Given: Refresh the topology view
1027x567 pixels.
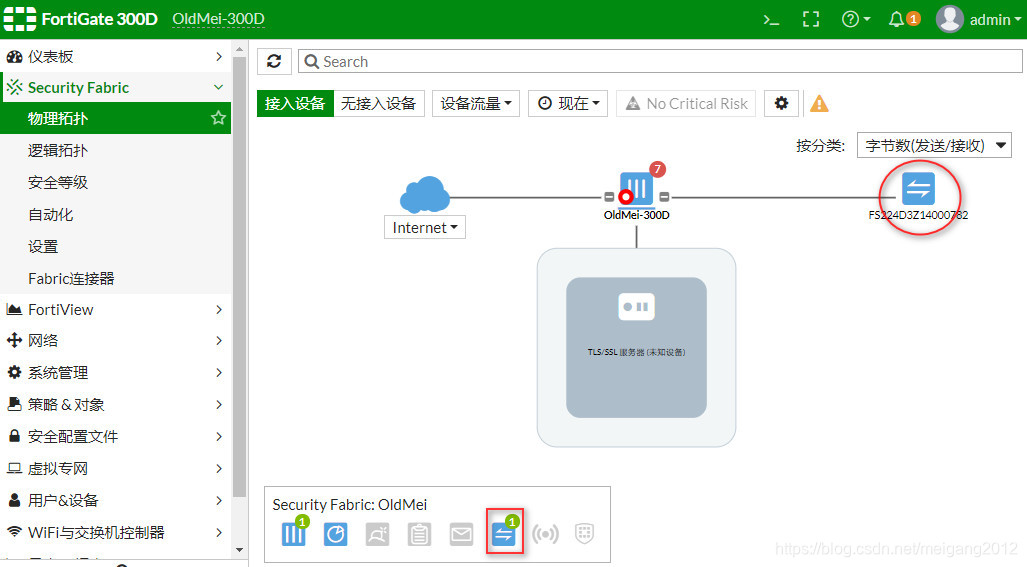Looking at the screenshot, I should pos(274,62).
